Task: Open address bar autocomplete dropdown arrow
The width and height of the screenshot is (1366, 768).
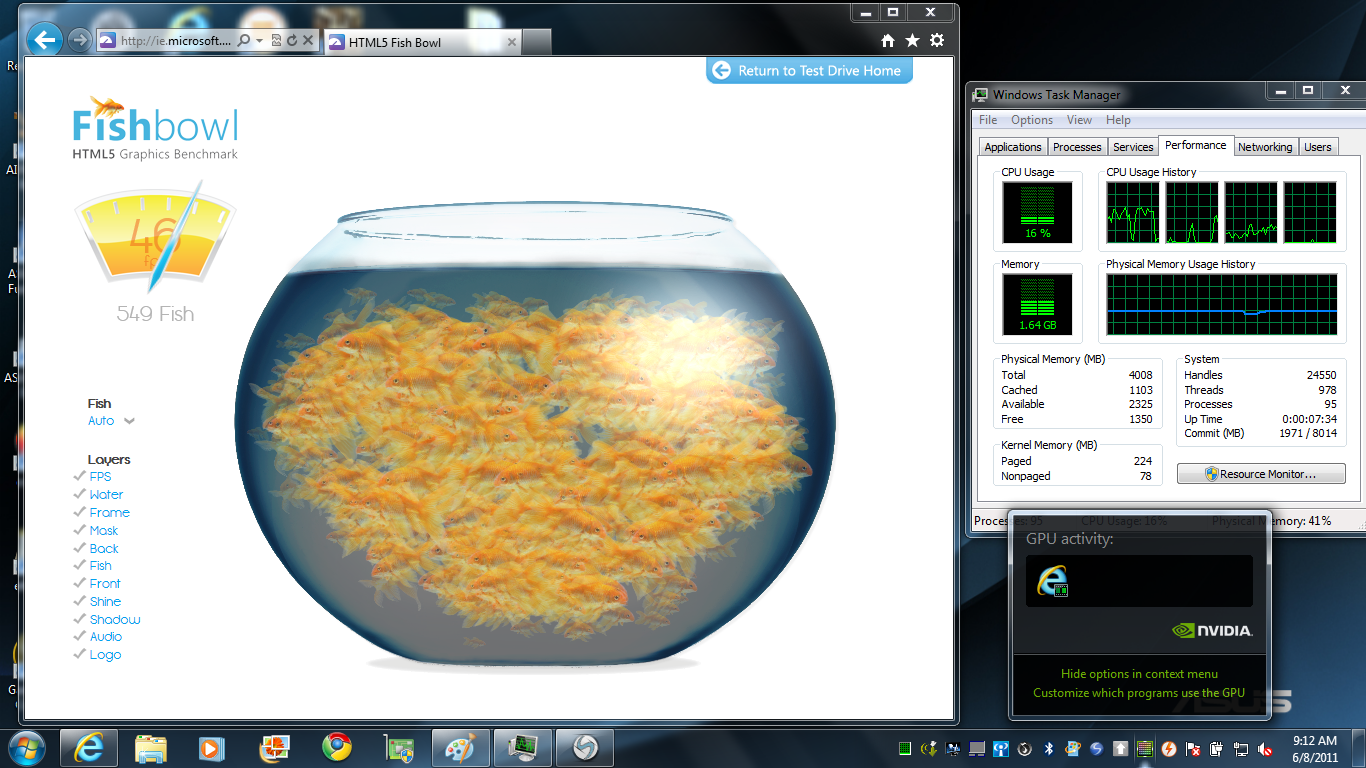Action: (x=259, y=41)
